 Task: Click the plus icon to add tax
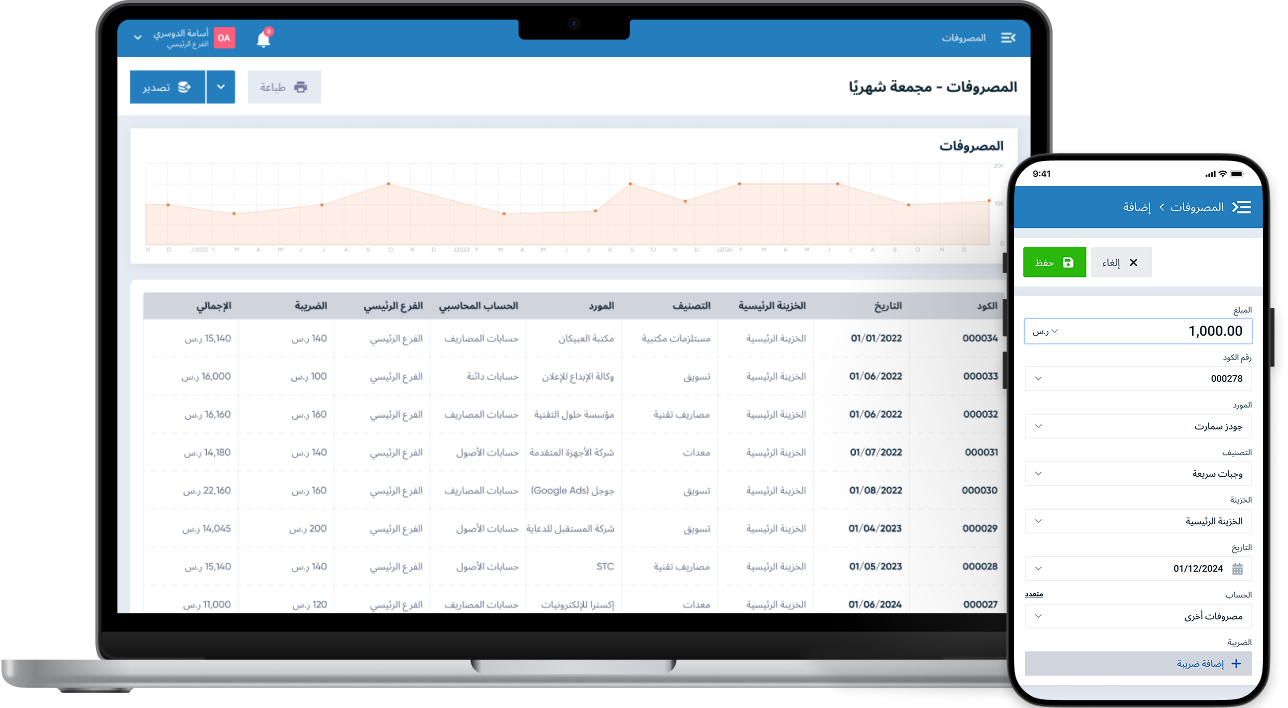pos(1235,663)
